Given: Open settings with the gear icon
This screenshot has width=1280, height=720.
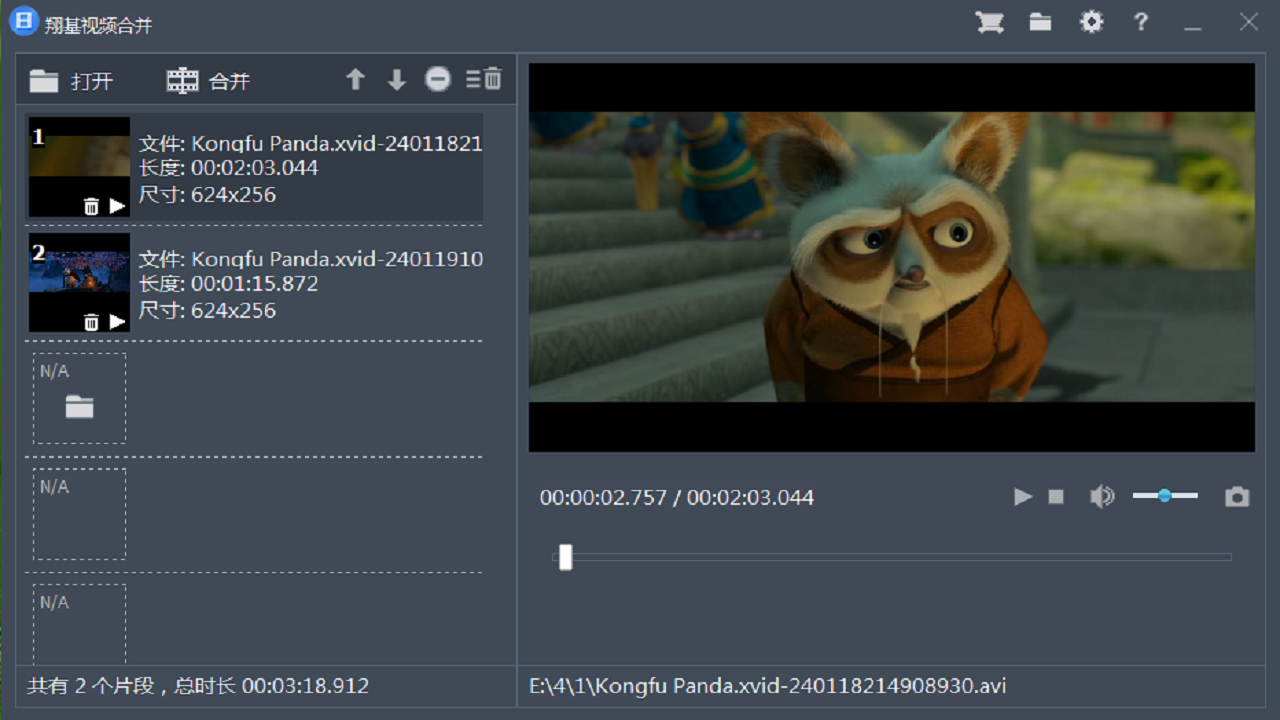Looking at the screenshot, I should 1091,22.
